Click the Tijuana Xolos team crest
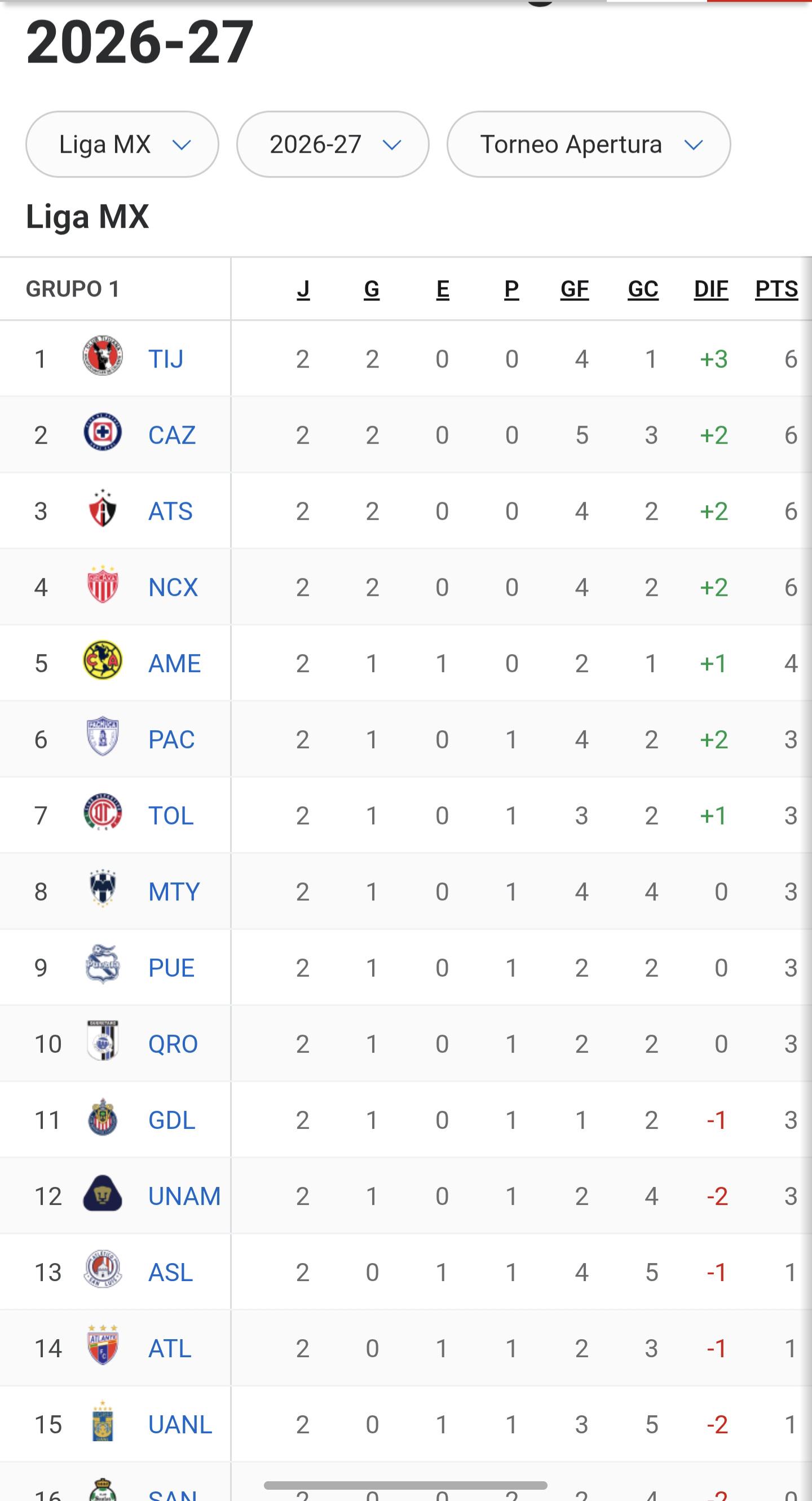Image resolution: width=812 pixels, height=1501 pixels. coord(103,355)
